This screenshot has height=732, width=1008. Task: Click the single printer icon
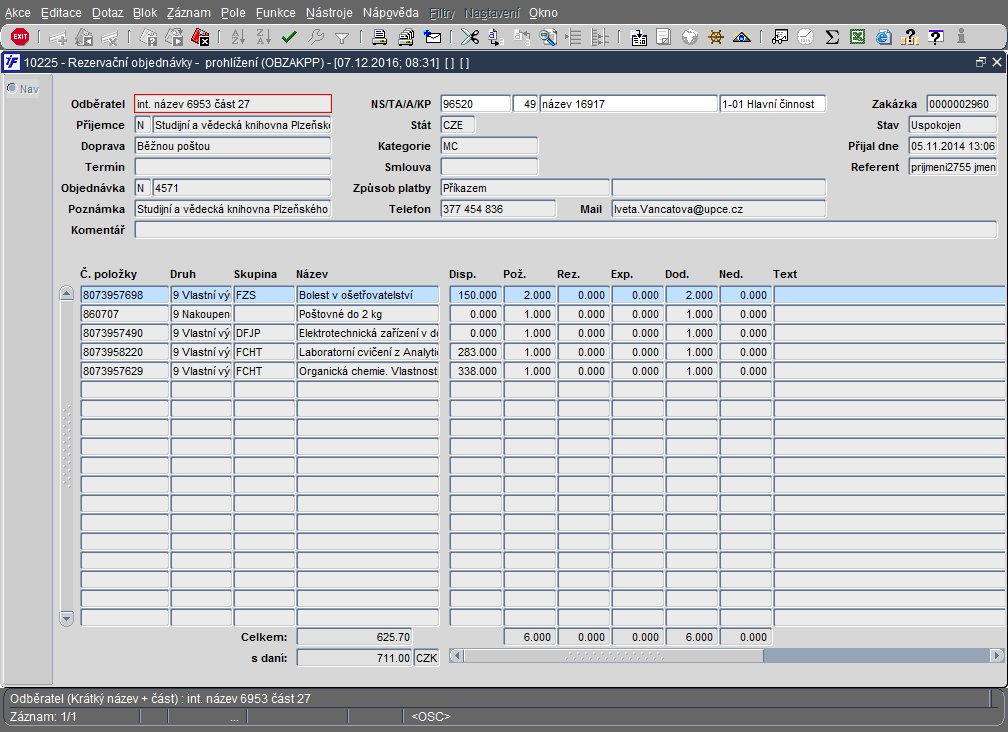coord(379,37)
